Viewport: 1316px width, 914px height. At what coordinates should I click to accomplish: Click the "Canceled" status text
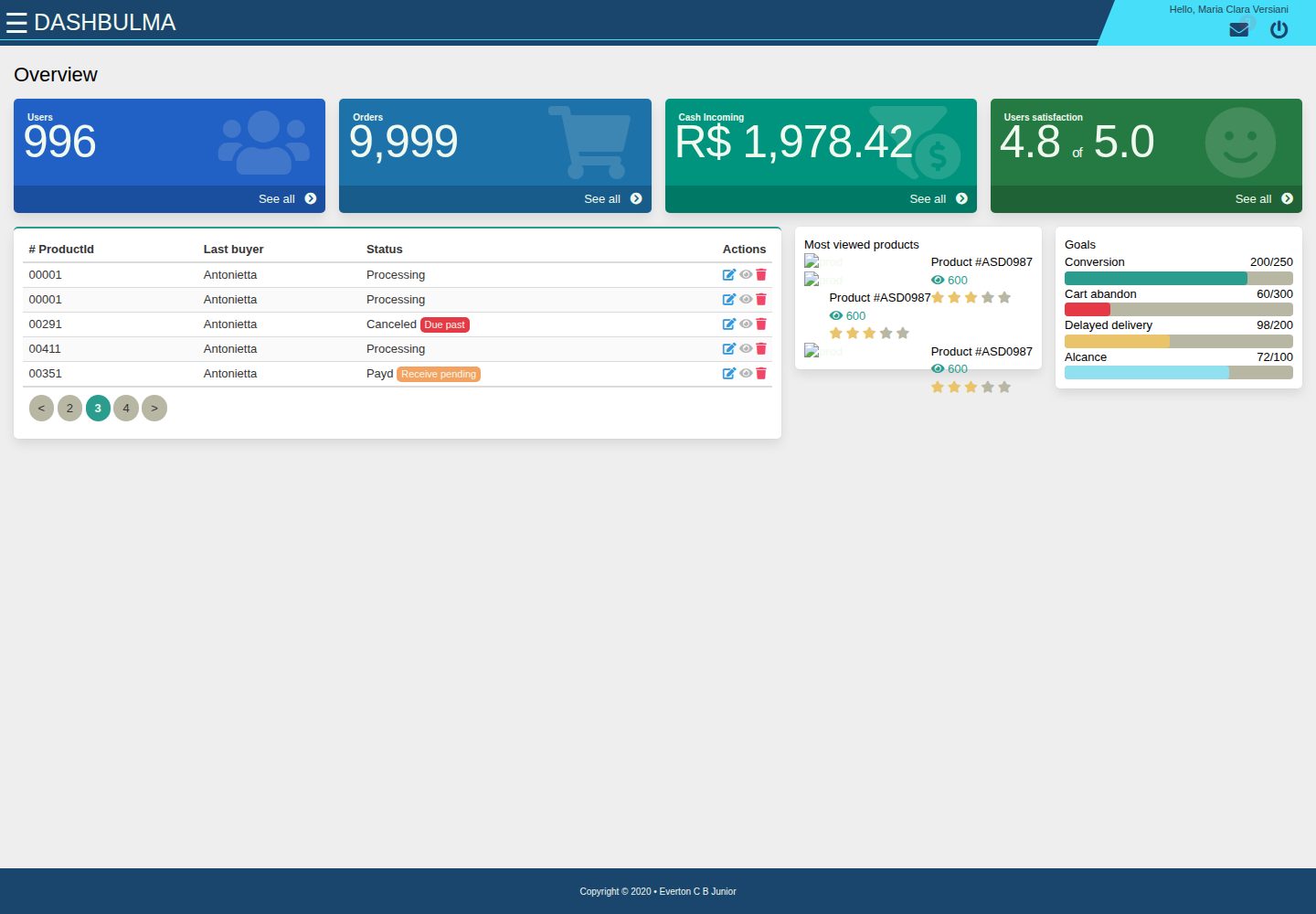(x=391, y=324)
